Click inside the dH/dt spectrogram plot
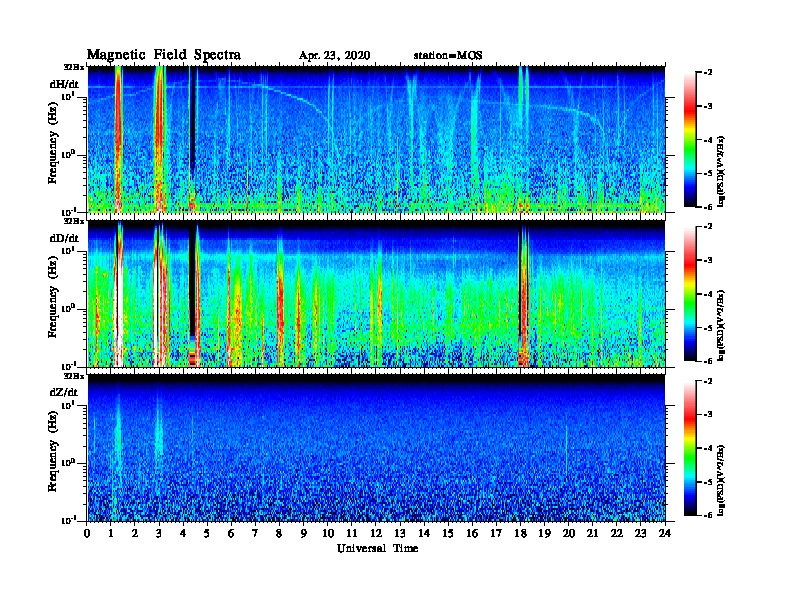The width and height of the screenshot is (792, 612). click(x=376, y=139)
